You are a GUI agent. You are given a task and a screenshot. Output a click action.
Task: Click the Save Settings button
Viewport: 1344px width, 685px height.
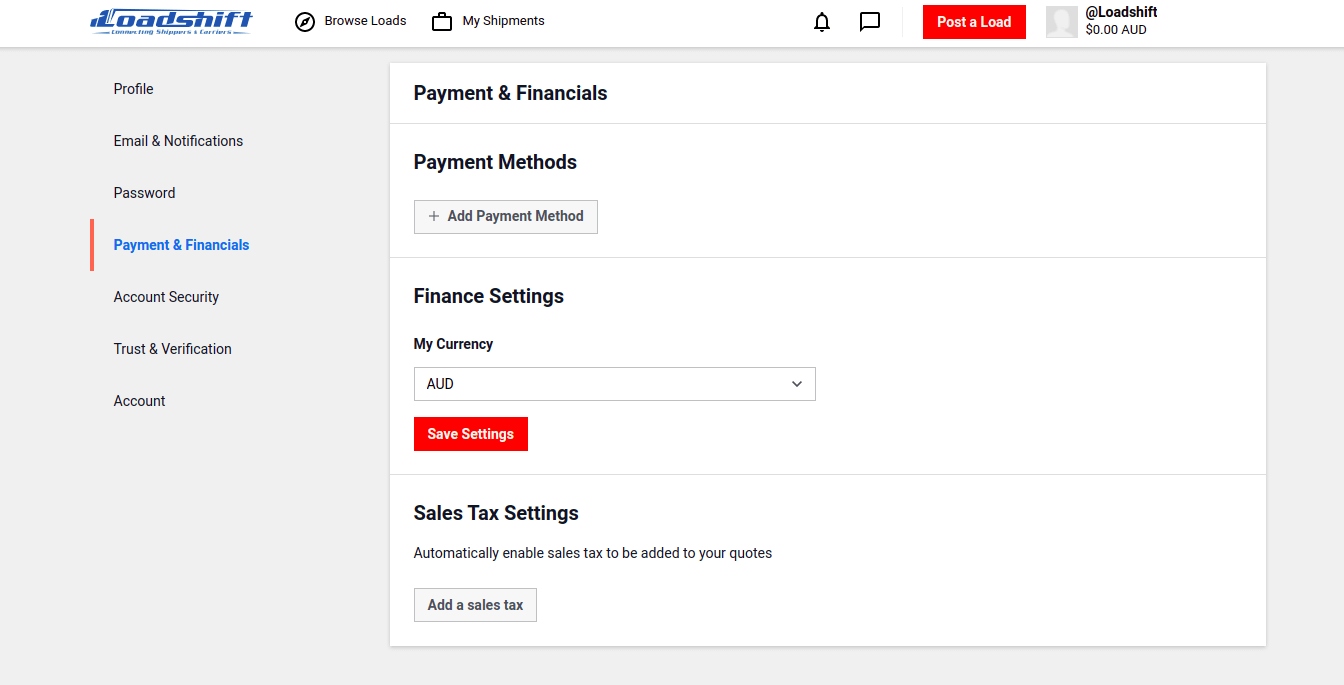[x=470, y=434]
